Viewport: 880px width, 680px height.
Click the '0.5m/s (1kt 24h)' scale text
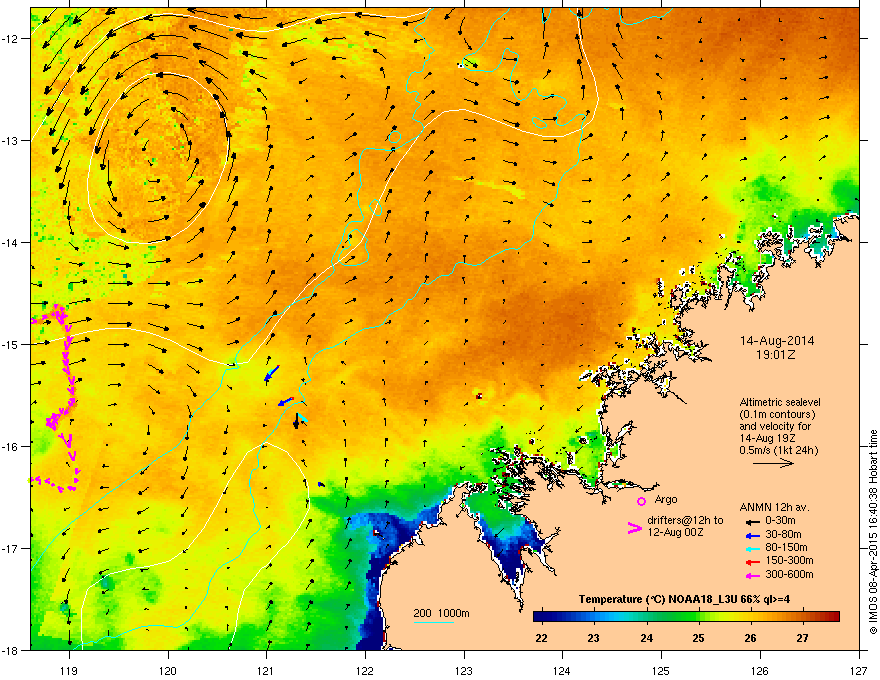click(x=778, y=450)
